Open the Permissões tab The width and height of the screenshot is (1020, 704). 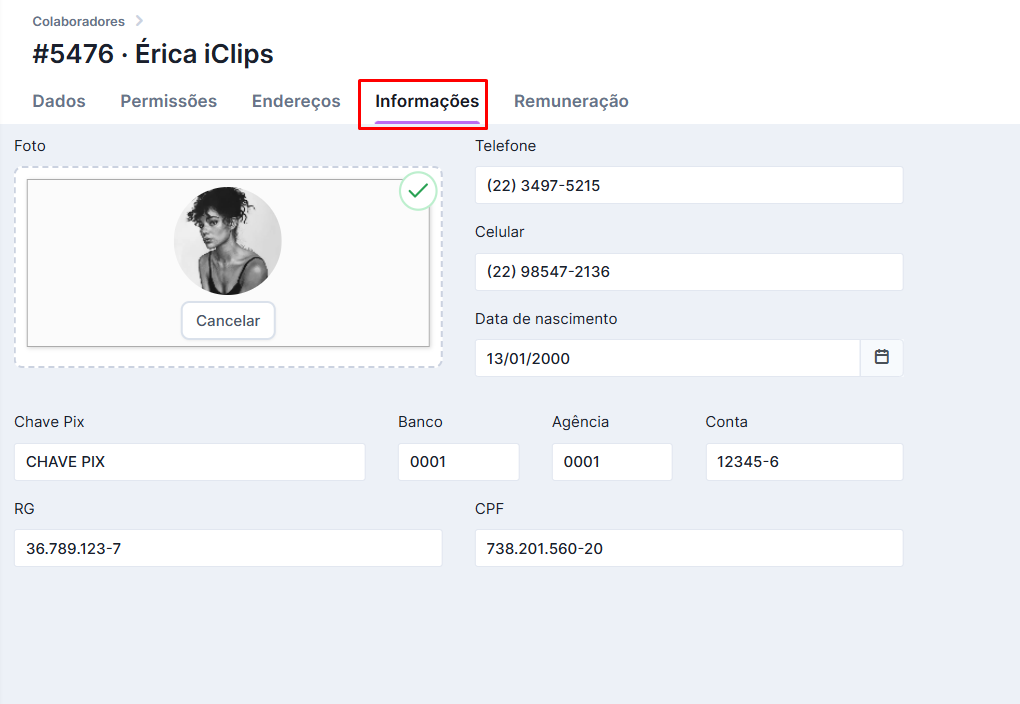(x=168, y=101)
